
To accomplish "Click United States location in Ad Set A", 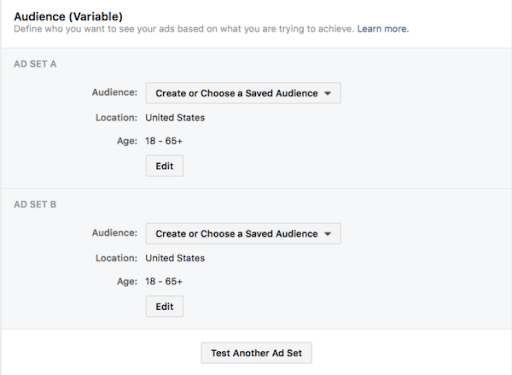I will click(175, 118).
